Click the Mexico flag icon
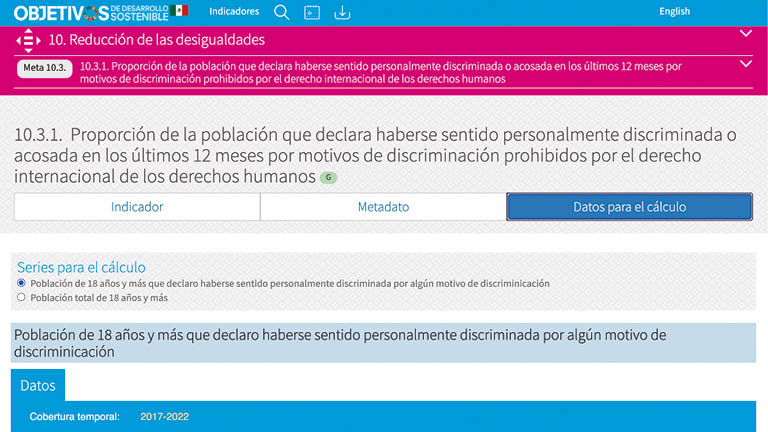The width and height of the screenshot is (768, 432). [x=179, y=11]
